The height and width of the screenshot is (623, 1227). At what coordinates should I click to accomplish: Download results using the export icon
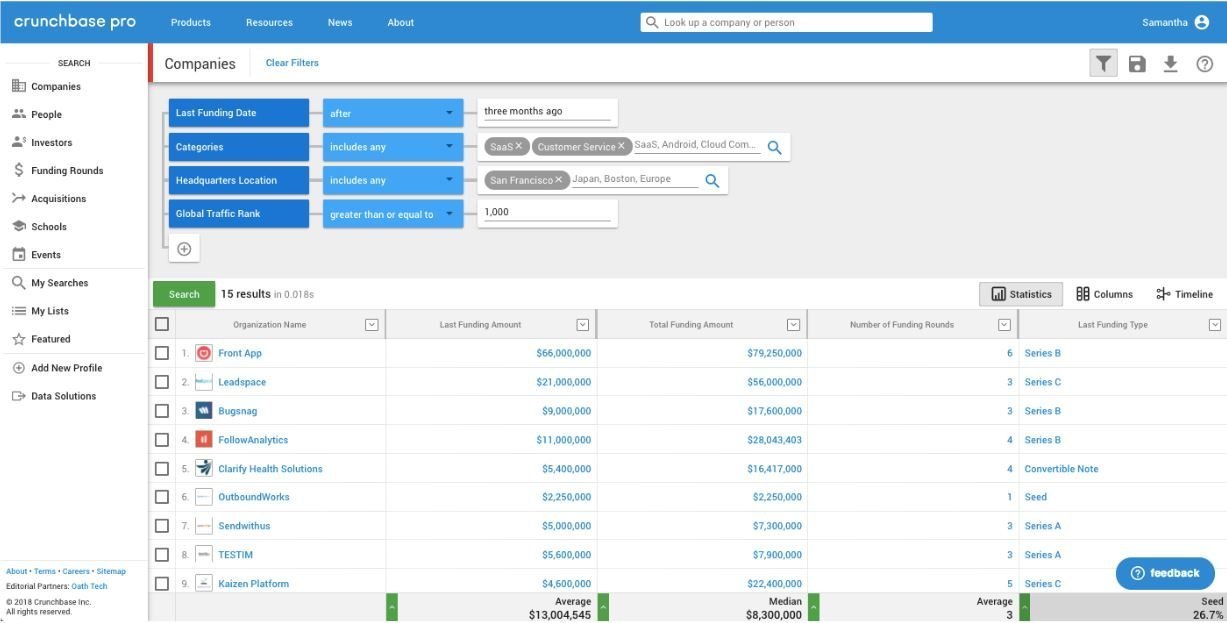tap(1170, 64)
